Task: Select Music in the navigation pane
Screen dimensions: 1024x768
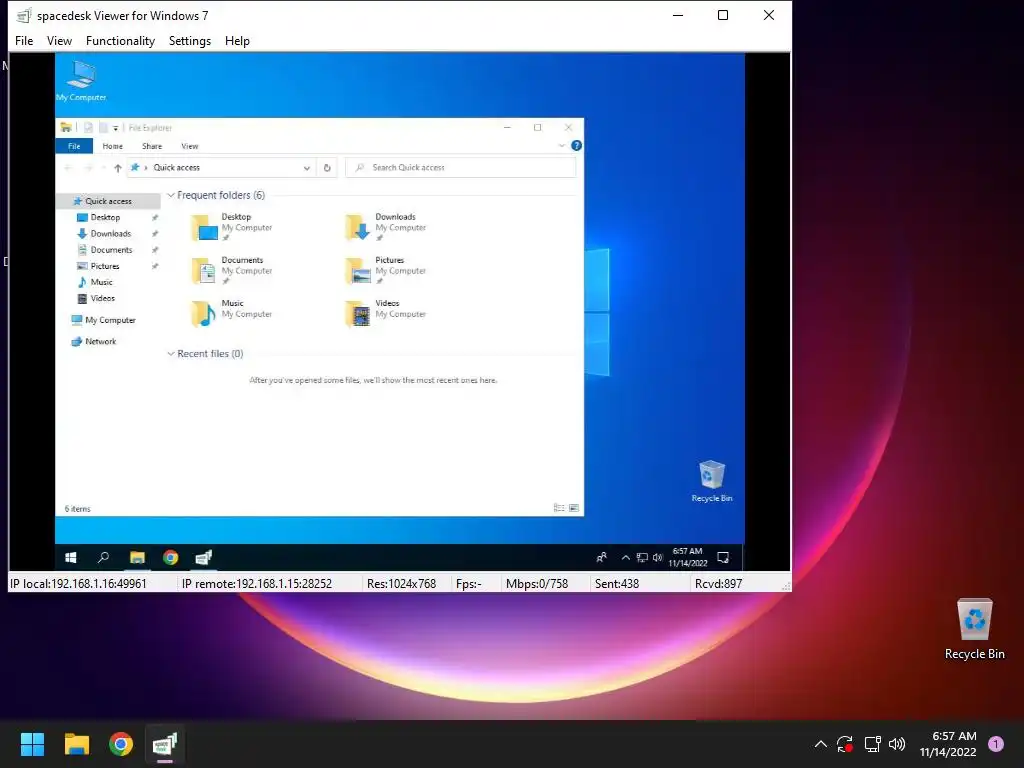Action: (101, 282)
